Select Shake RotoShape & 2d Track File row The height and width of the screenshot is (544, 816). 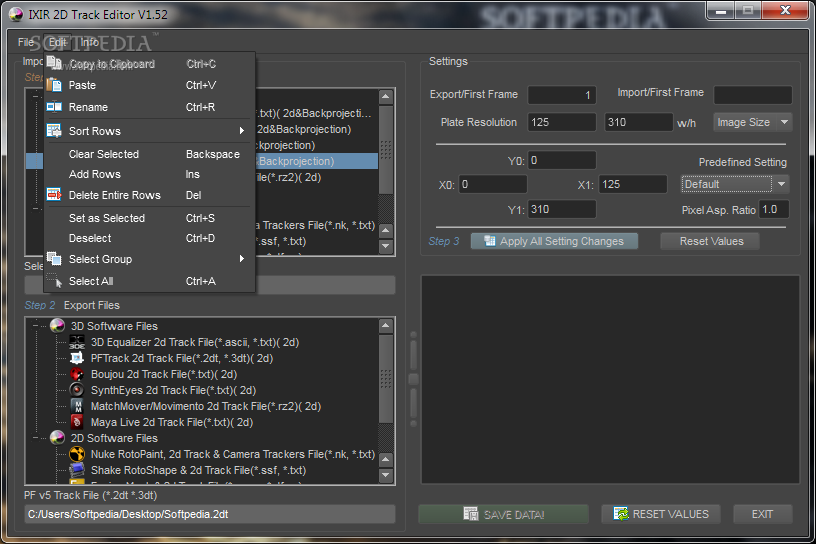(x=198, y=470)
